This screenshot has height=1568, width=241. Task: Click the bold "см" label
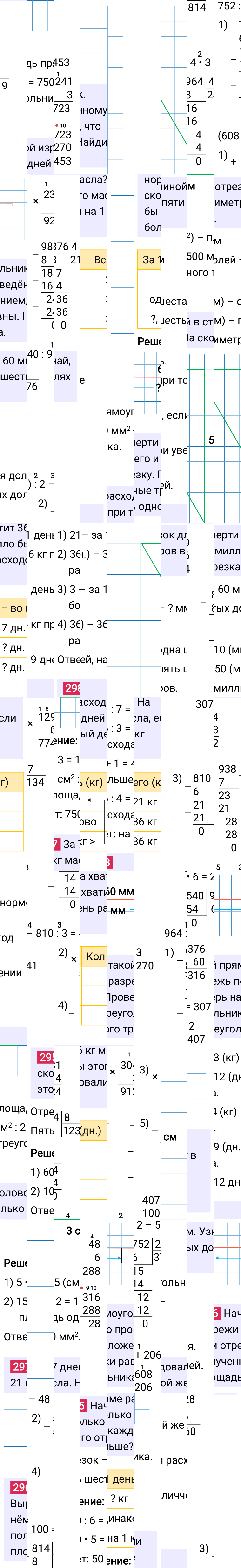pos(170,1137)
